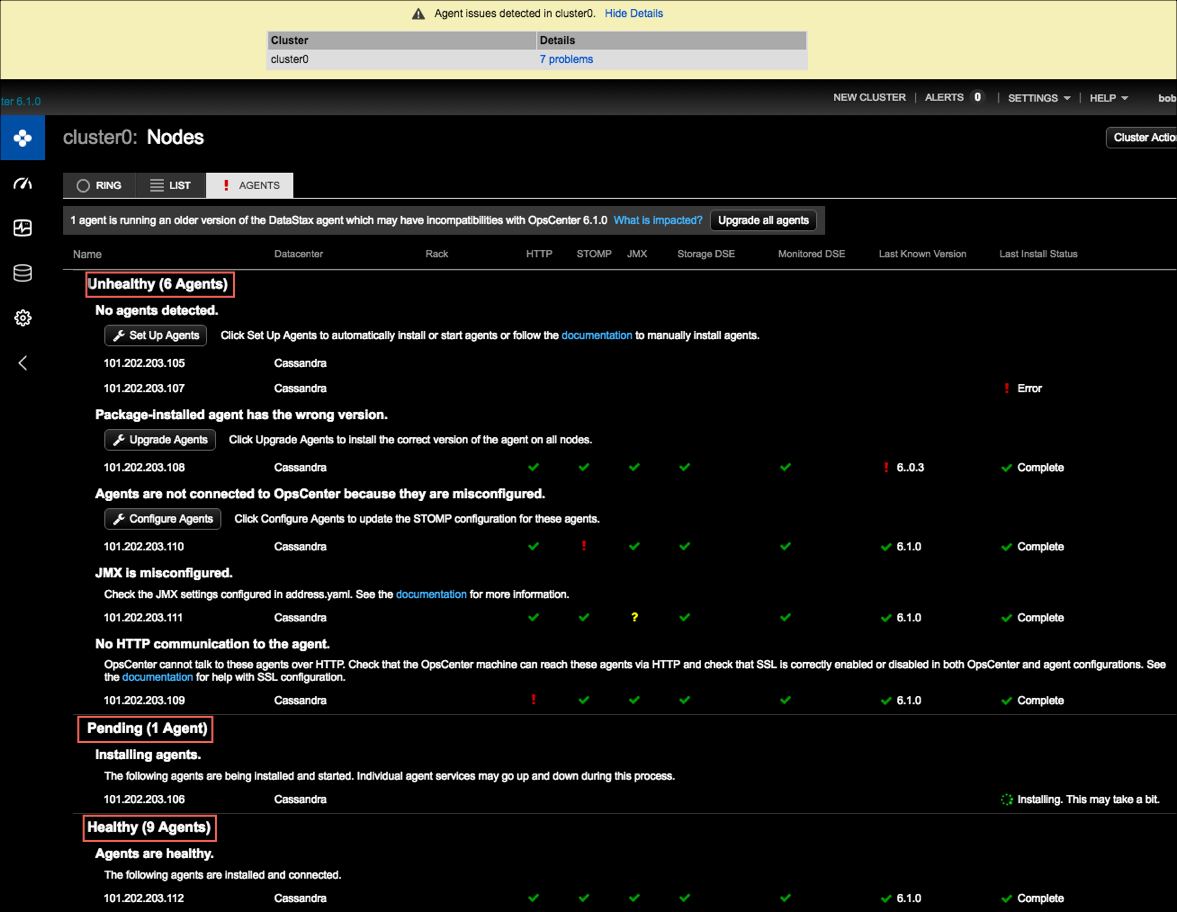Open the Dashboard gauge icon in the sidebar

click(22, 183)
